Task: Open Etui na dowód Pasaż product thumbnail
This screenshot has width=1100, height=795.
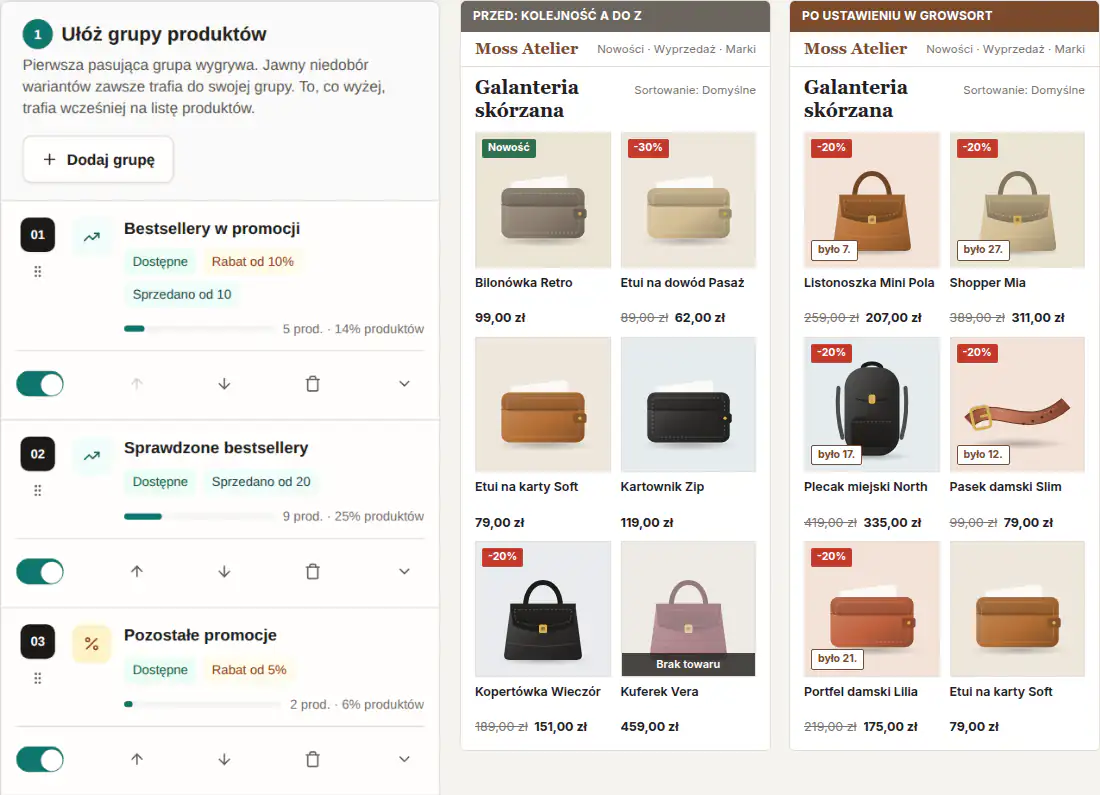Action: click(688, 199)
